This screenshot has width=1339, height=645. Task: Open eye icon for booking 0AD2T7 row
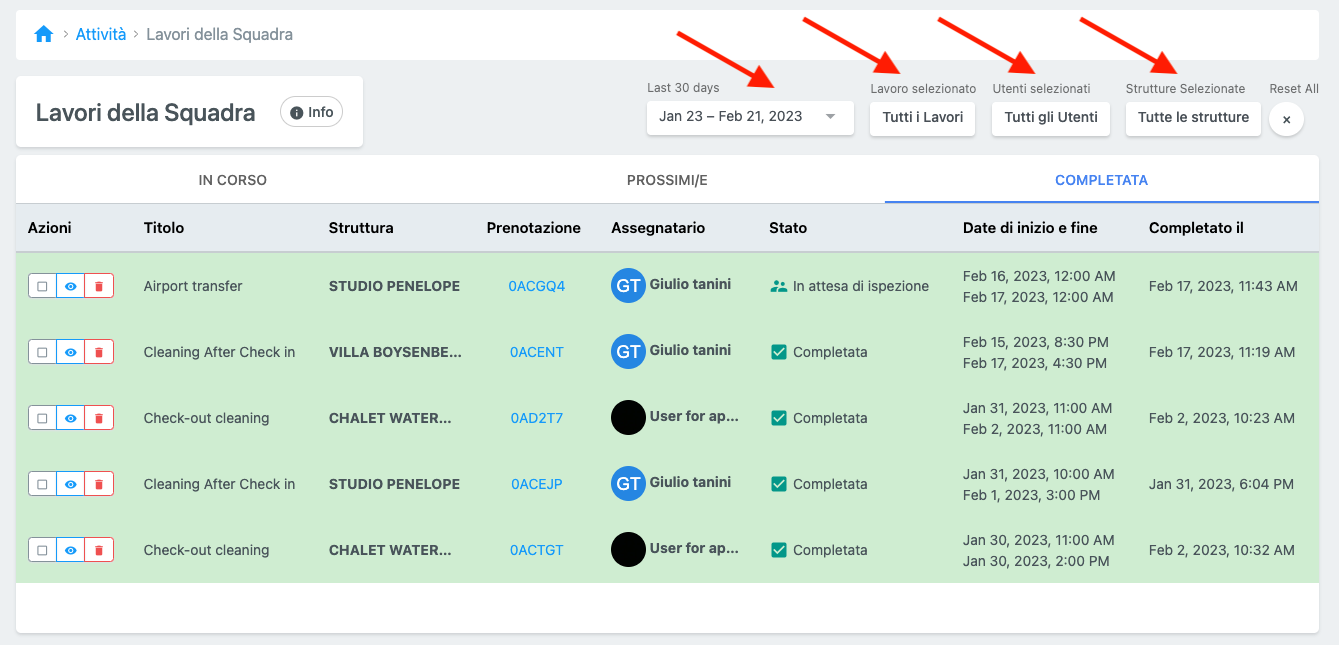click(x=70, y=418)
